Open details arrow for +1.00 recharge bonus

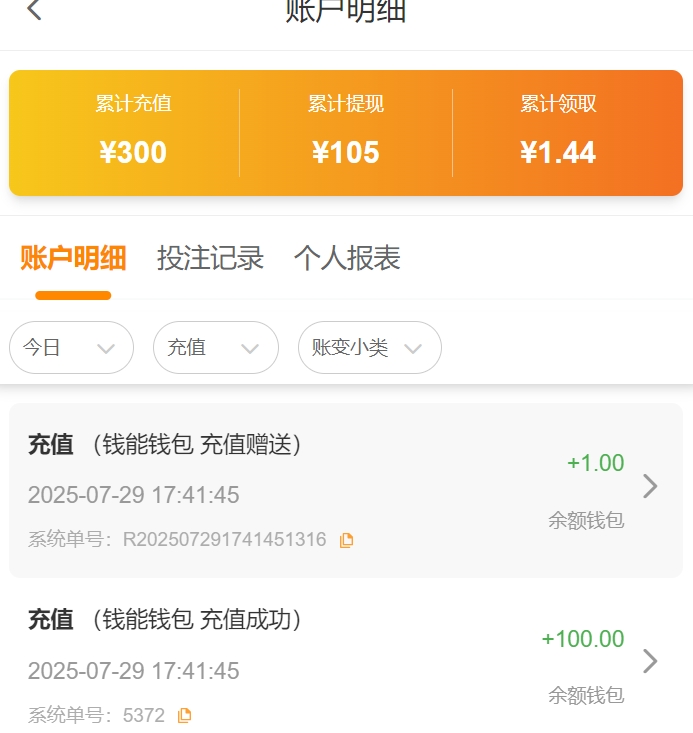coord(650,486)
